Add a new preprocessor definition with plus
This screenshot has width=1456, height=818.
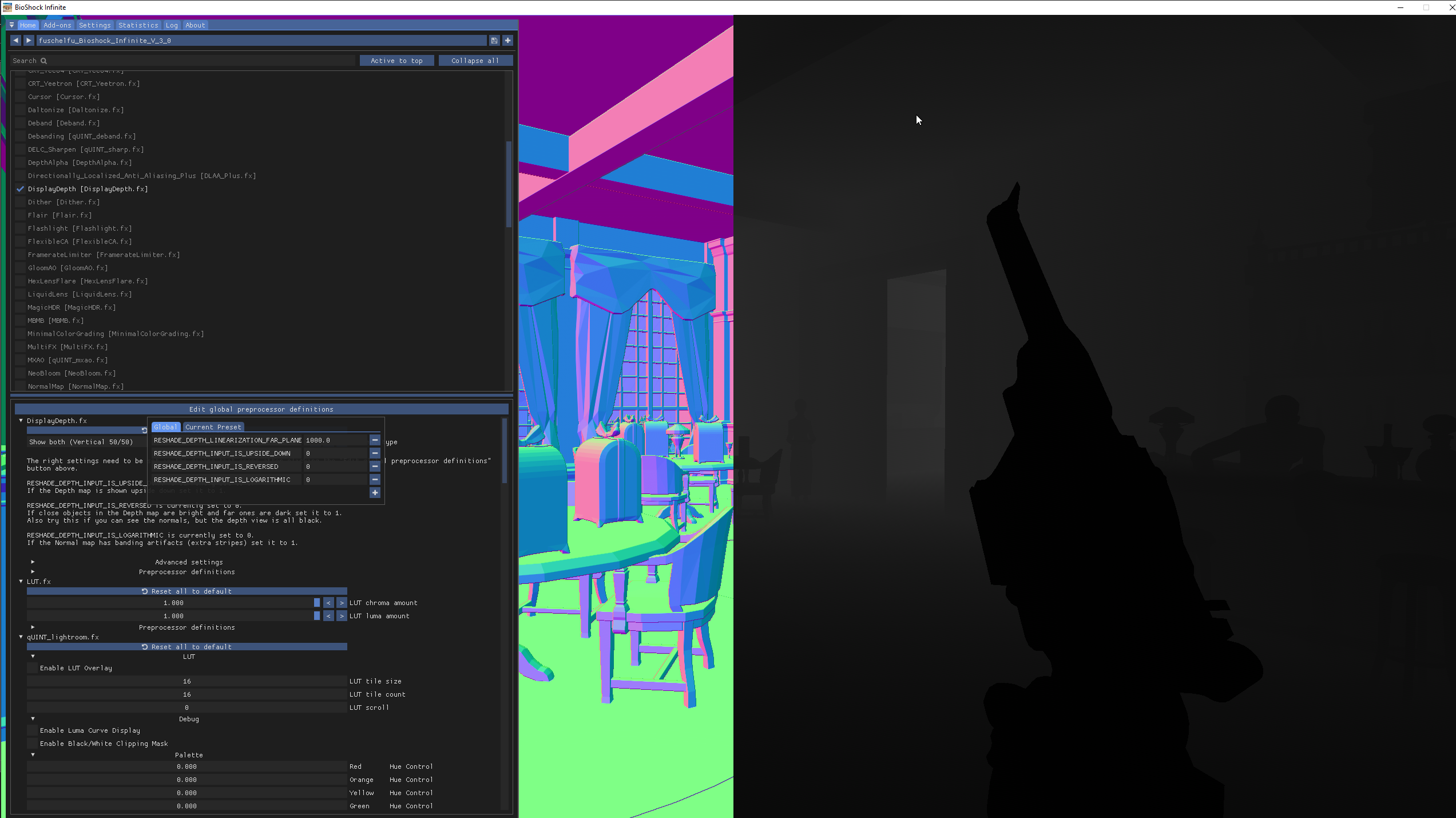point(375,493)
